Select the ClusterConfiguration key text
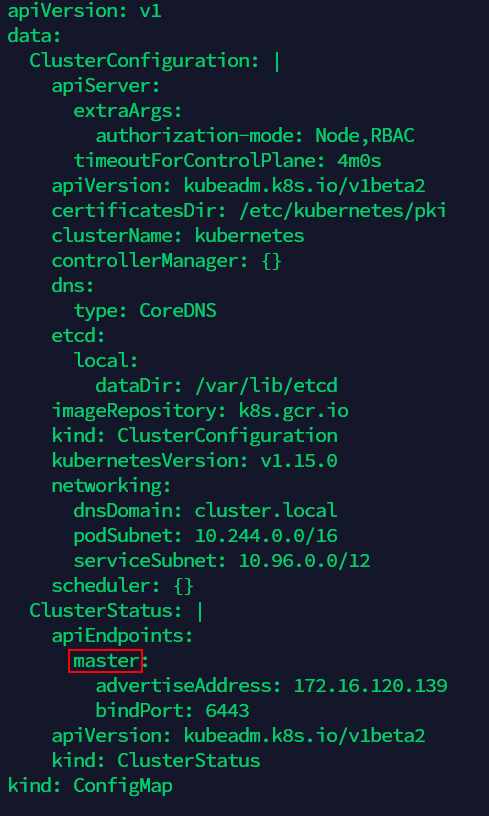The height and width of the screenshot is (816, 489). (139, 61)
